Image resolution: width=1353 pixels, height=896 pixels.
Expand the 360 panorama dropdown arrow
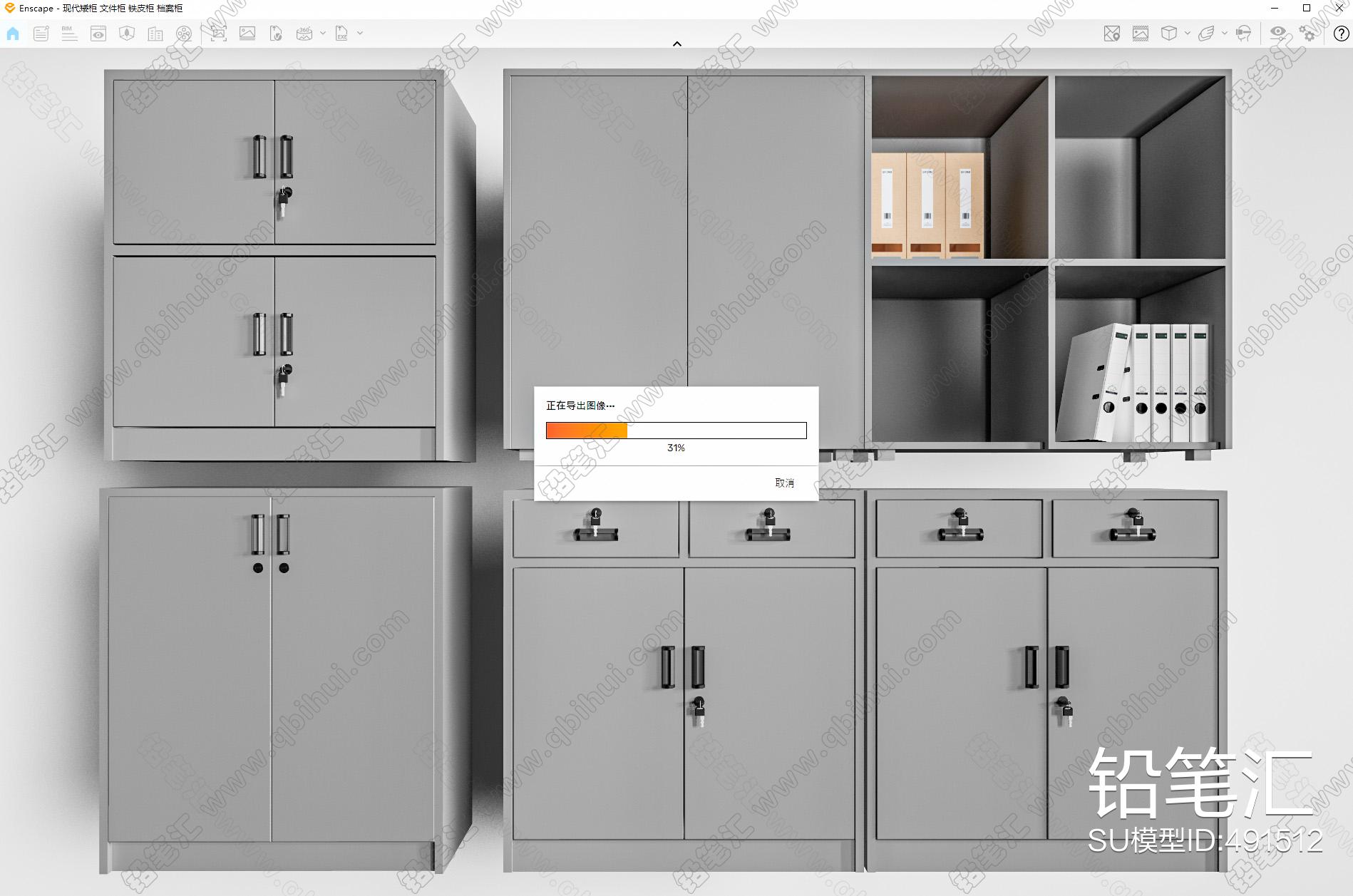pyautogui.click(x=323, y=34)
